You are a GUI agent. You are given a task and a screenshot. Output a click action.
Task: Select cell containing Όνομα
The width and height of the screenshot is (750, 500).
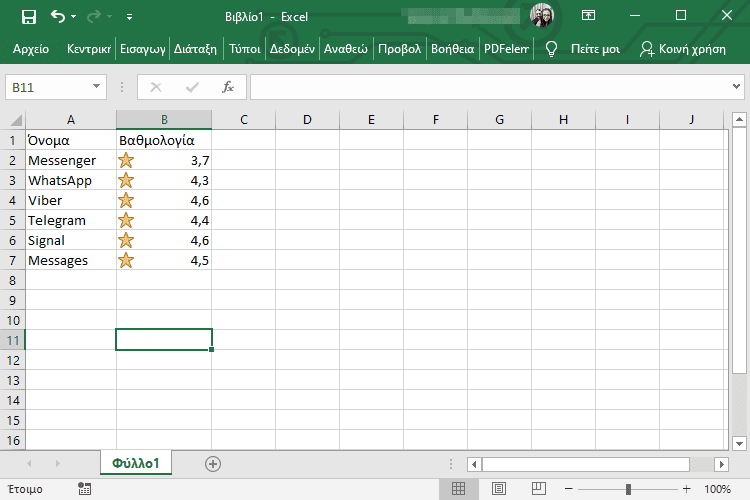(x=71, y=140)
